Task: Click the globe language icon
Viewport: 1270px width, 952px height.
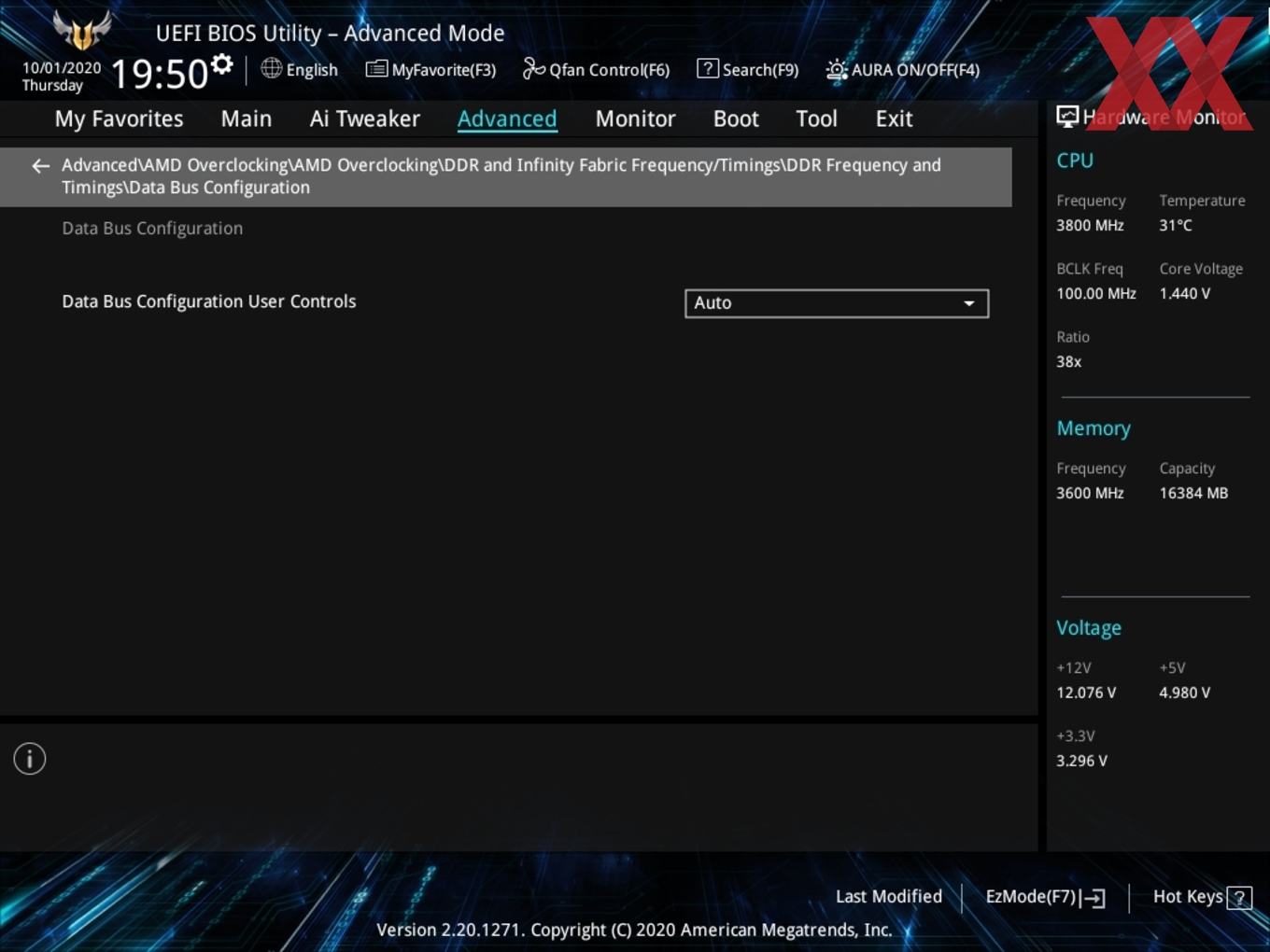Action: (x=272, y=68)
